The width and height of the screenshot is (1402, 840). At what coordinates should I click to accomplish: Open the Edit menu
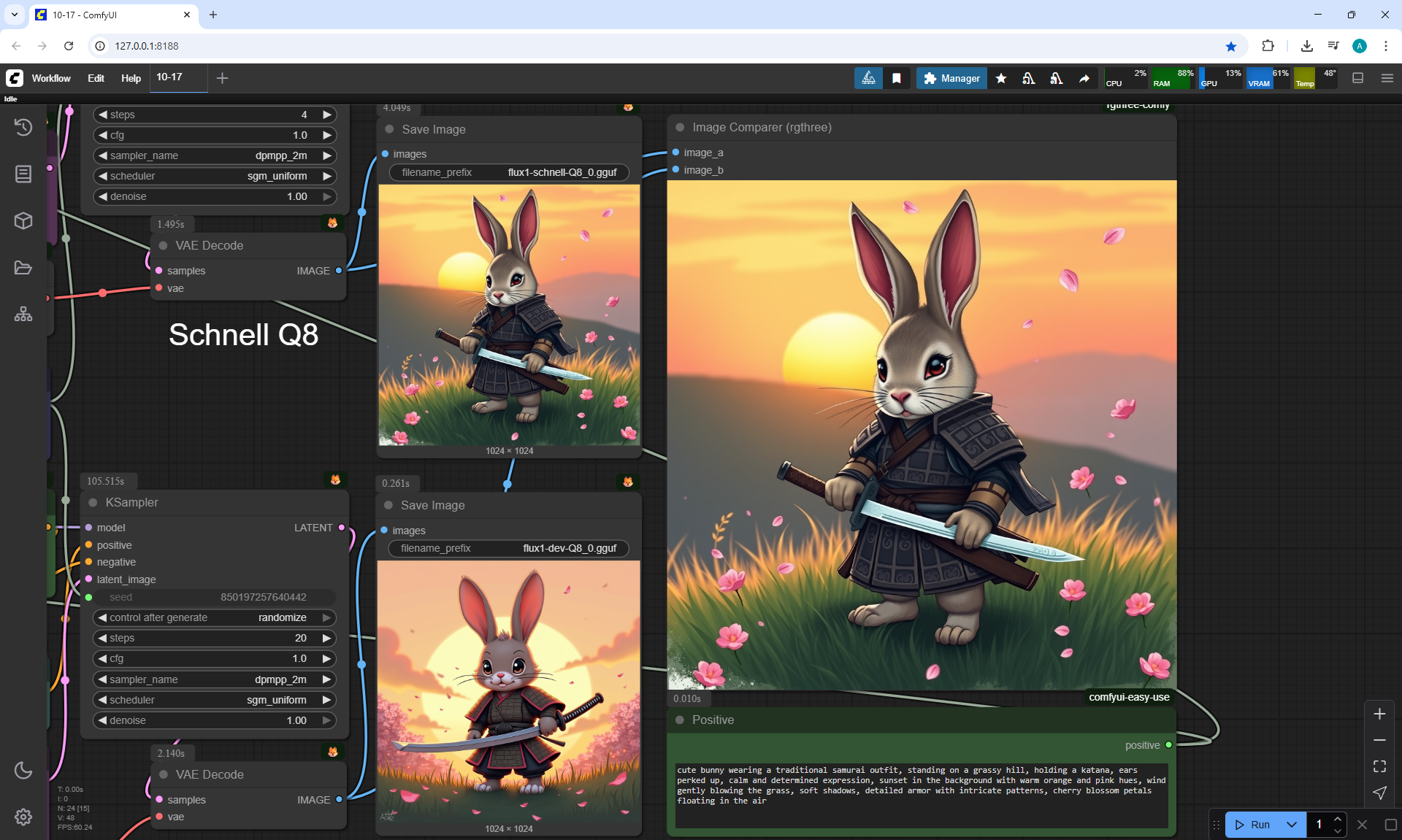point(96,78)
